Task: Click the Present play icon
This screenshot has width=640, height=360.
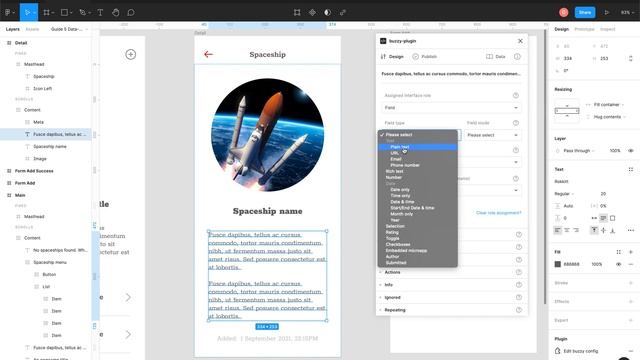Action: point(607,13)
